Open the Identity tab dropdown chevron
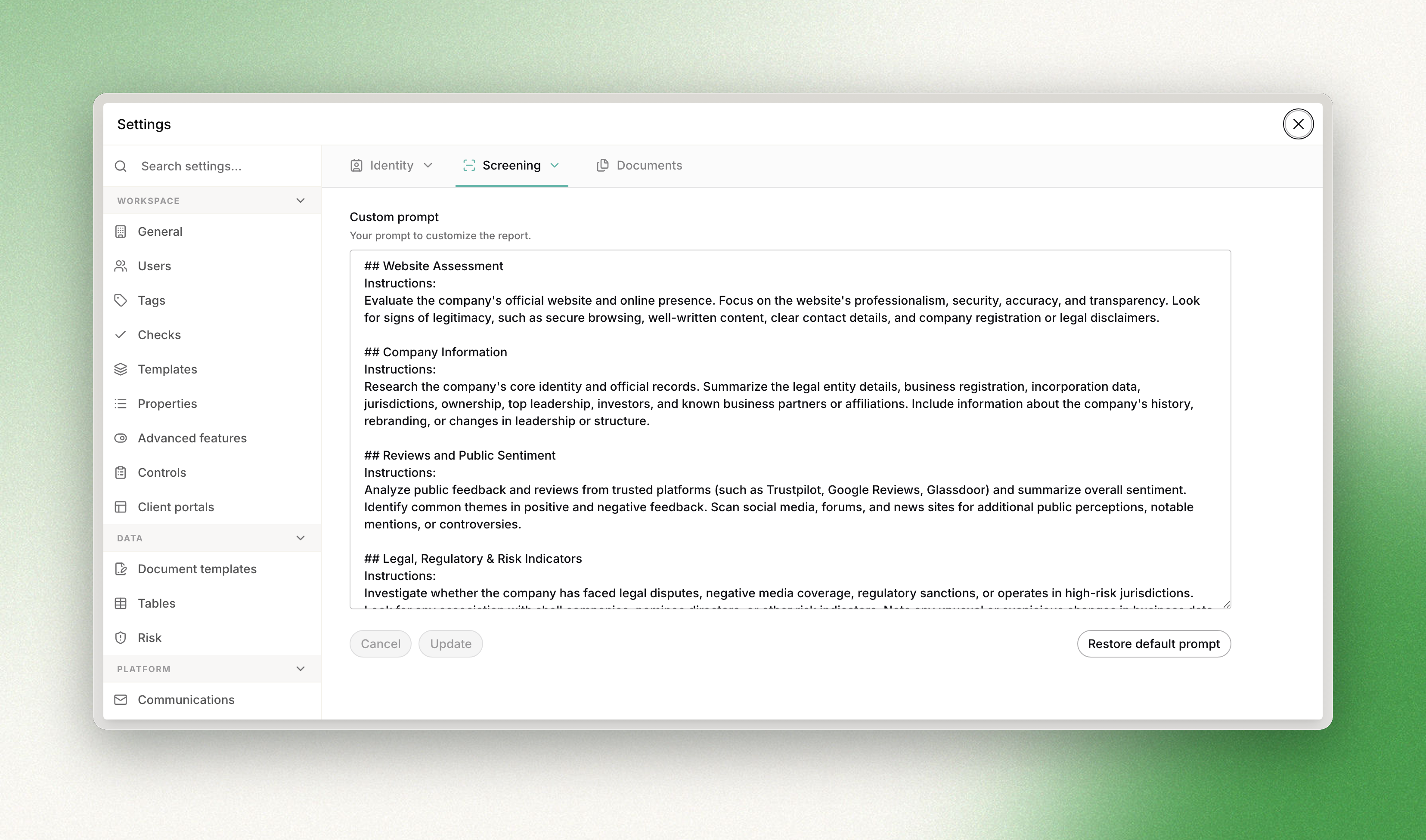Viewport: 1426px width, 840px height. click(x=428, y=165)
